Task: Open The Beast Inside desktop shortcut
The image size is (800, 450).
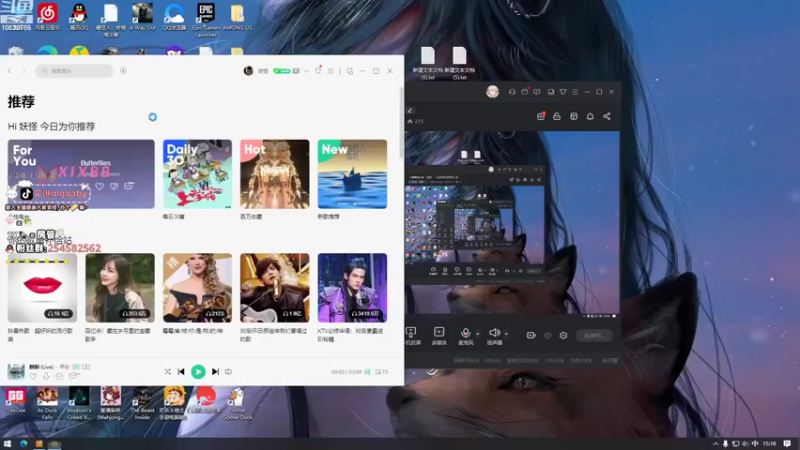Action: click(142, 403)
